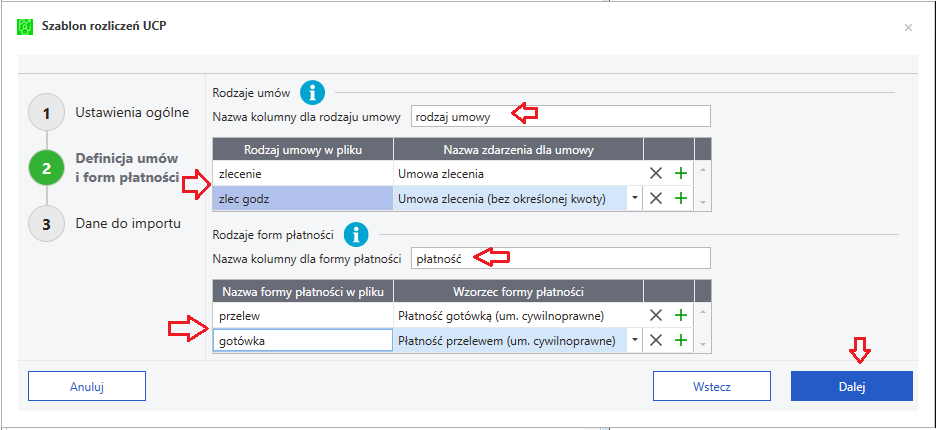940x430 pixels.
Task: Select the Umowa zlecenia event cell
Action: tap(518, 174)
